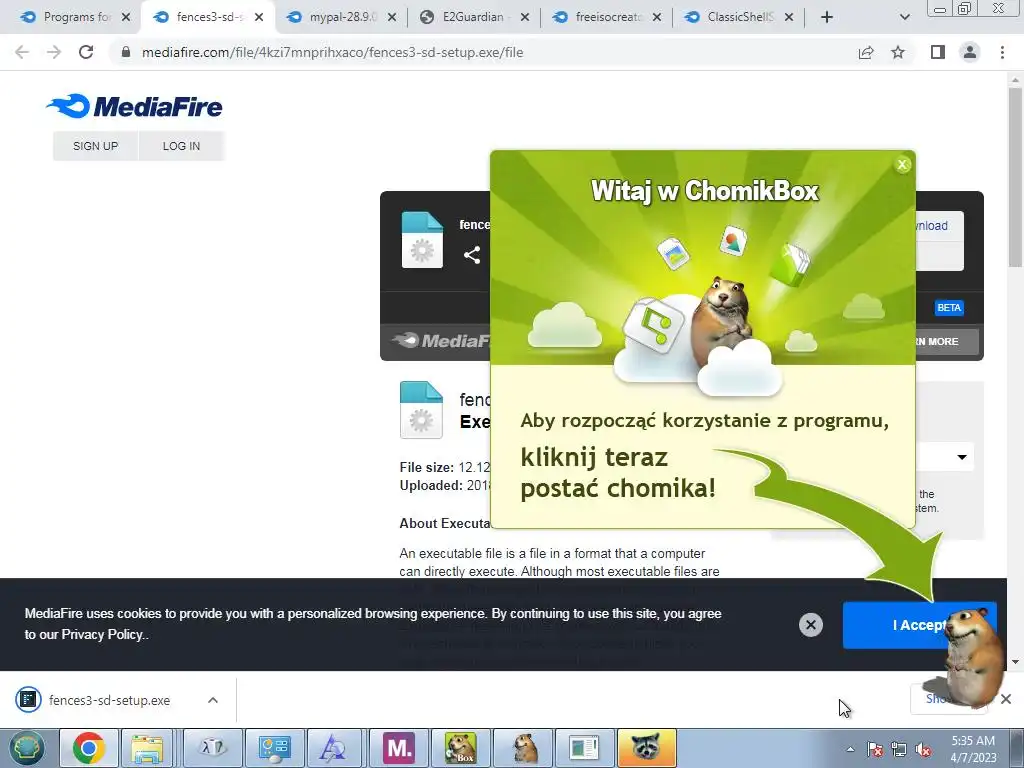Click the padlock site info icon

click(126, 52)
